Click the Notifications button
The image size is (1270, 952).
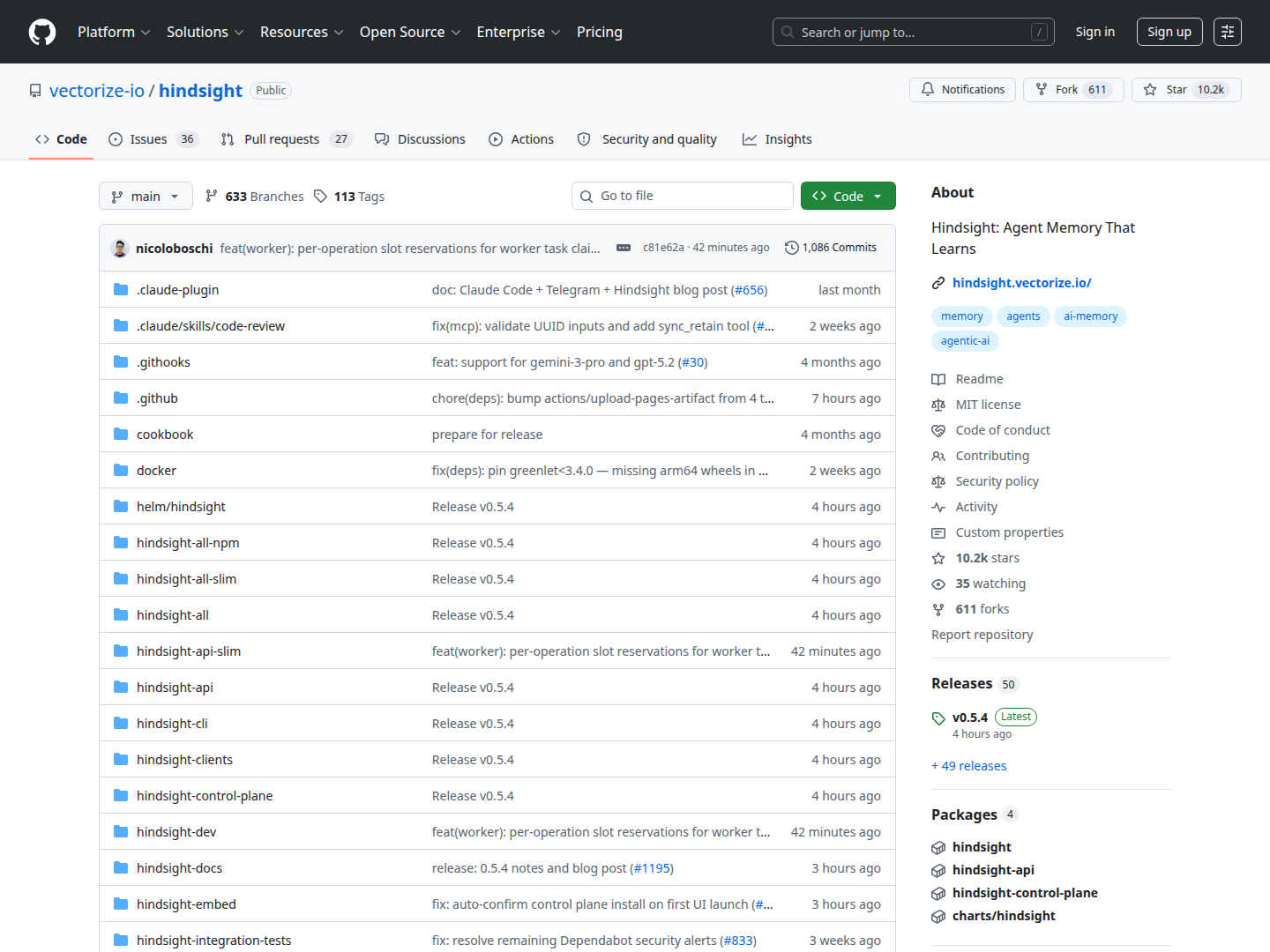(963, 90)
